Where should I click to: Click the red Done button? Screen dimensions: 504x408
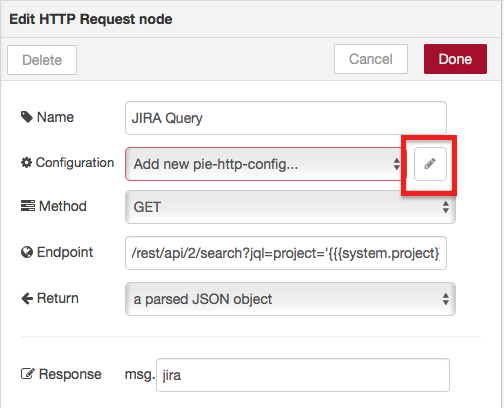tap(455, 59)
